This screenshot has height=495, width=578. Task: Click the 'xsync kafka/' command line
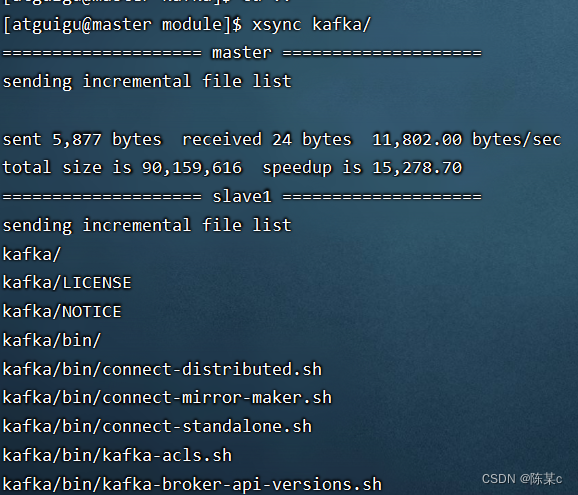(x=187, y=25)
